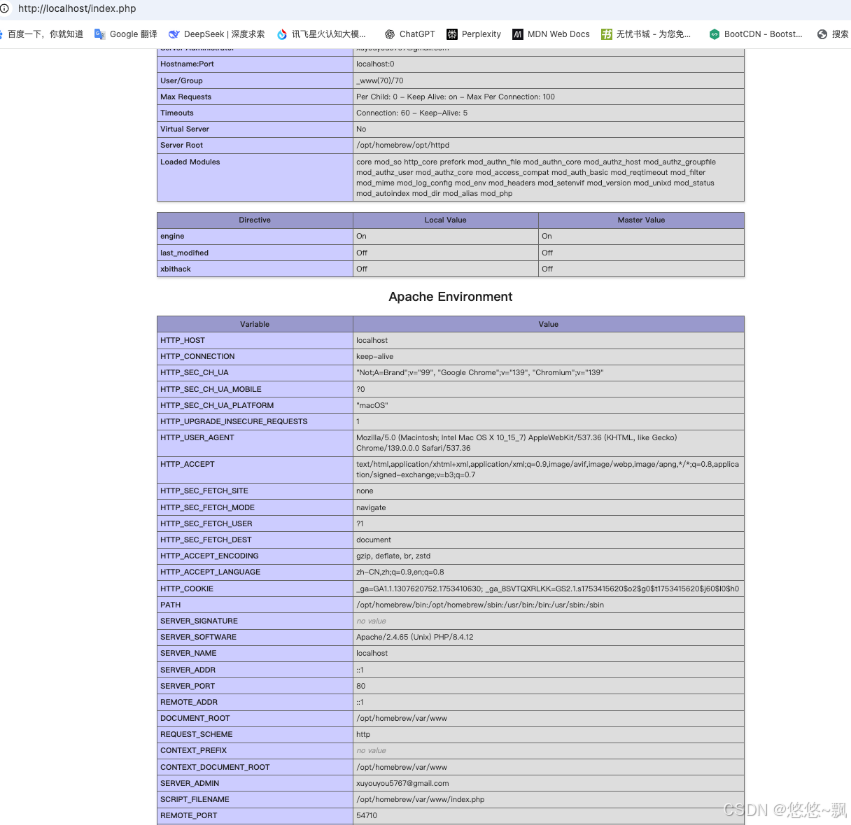The image size is (851, 825).
Task: Click the Directive column header
Action: (x=255, y=220)
